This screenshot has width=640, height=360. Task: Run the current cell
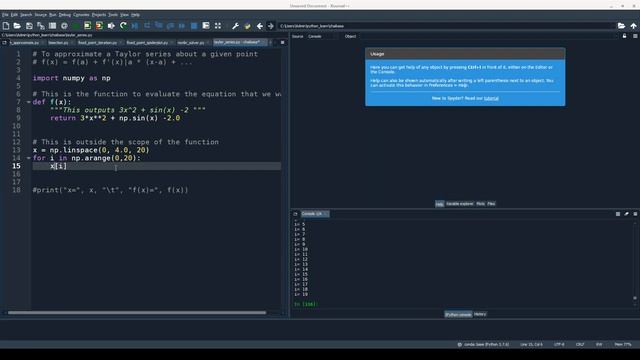coord(87,26)
